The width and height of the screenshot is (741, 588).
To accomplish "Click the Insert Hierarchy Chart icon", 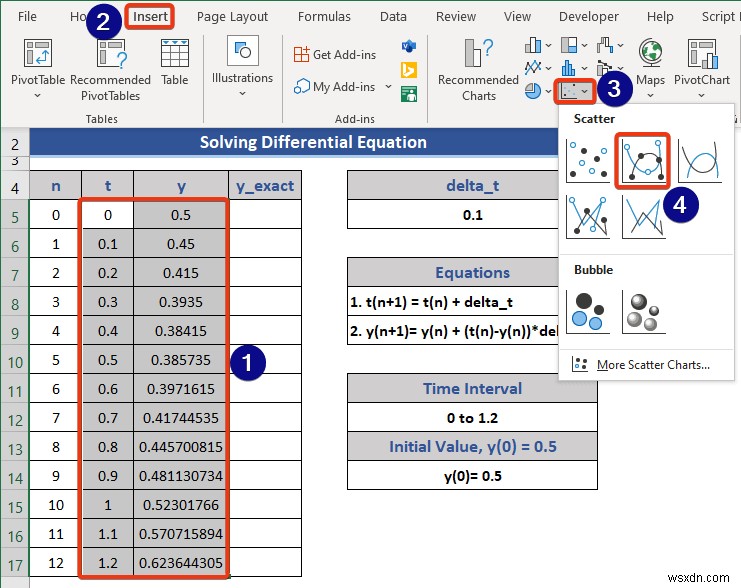I will [x=569, y=45].
